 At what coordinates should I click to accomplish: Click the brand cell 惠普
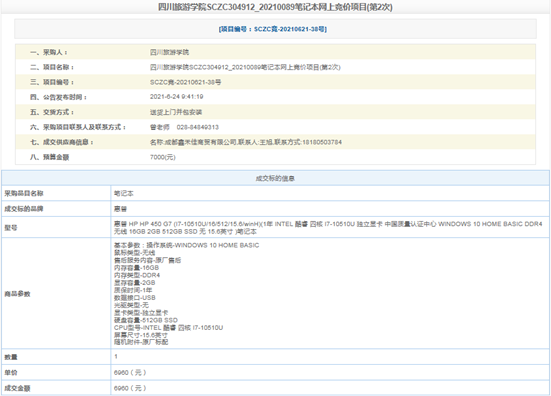330,209
